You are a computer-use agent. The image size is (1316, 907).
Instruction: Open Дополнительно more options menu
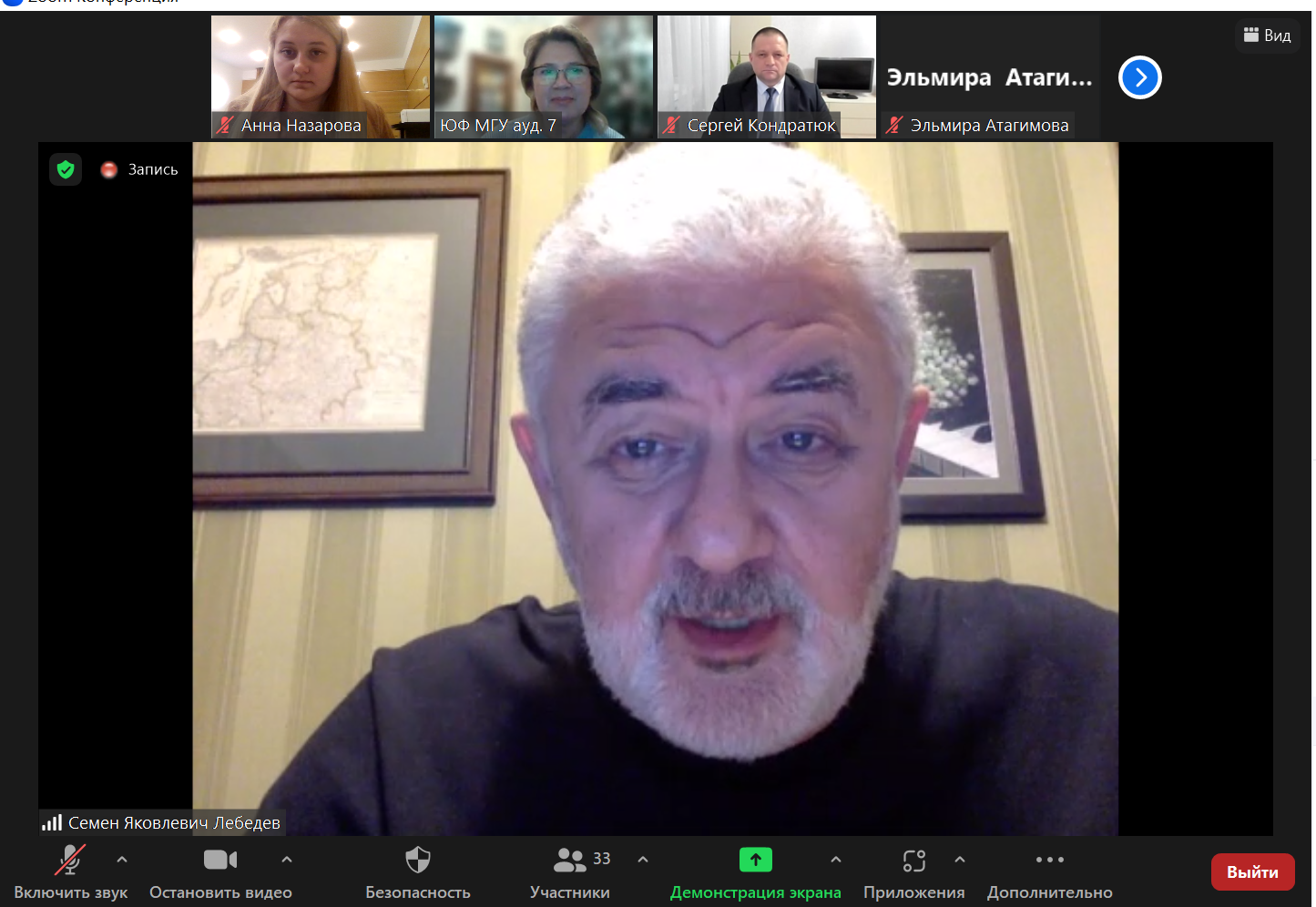[1050, 871]
